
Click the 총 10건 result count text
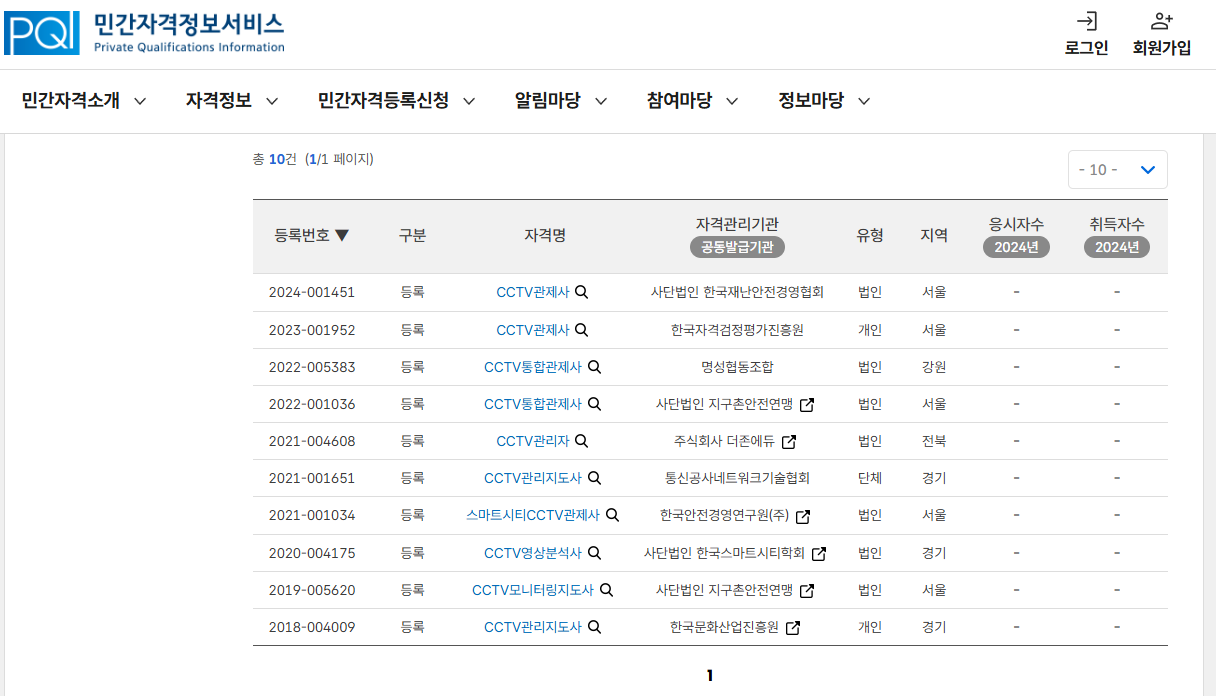[x=275, y=158]
